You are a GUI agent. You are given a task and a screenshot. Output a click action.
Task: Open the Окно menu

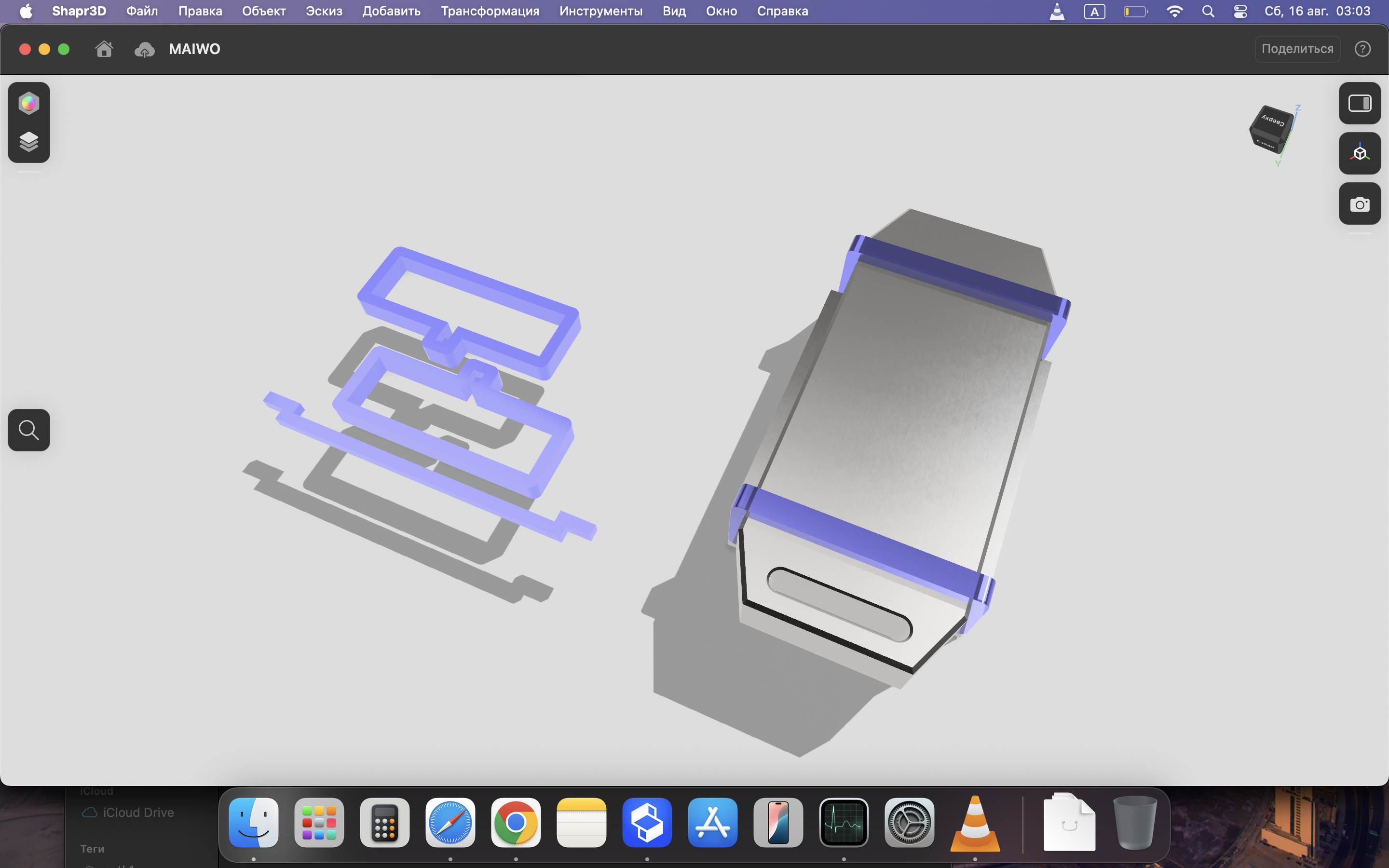[x=722, y=11]
